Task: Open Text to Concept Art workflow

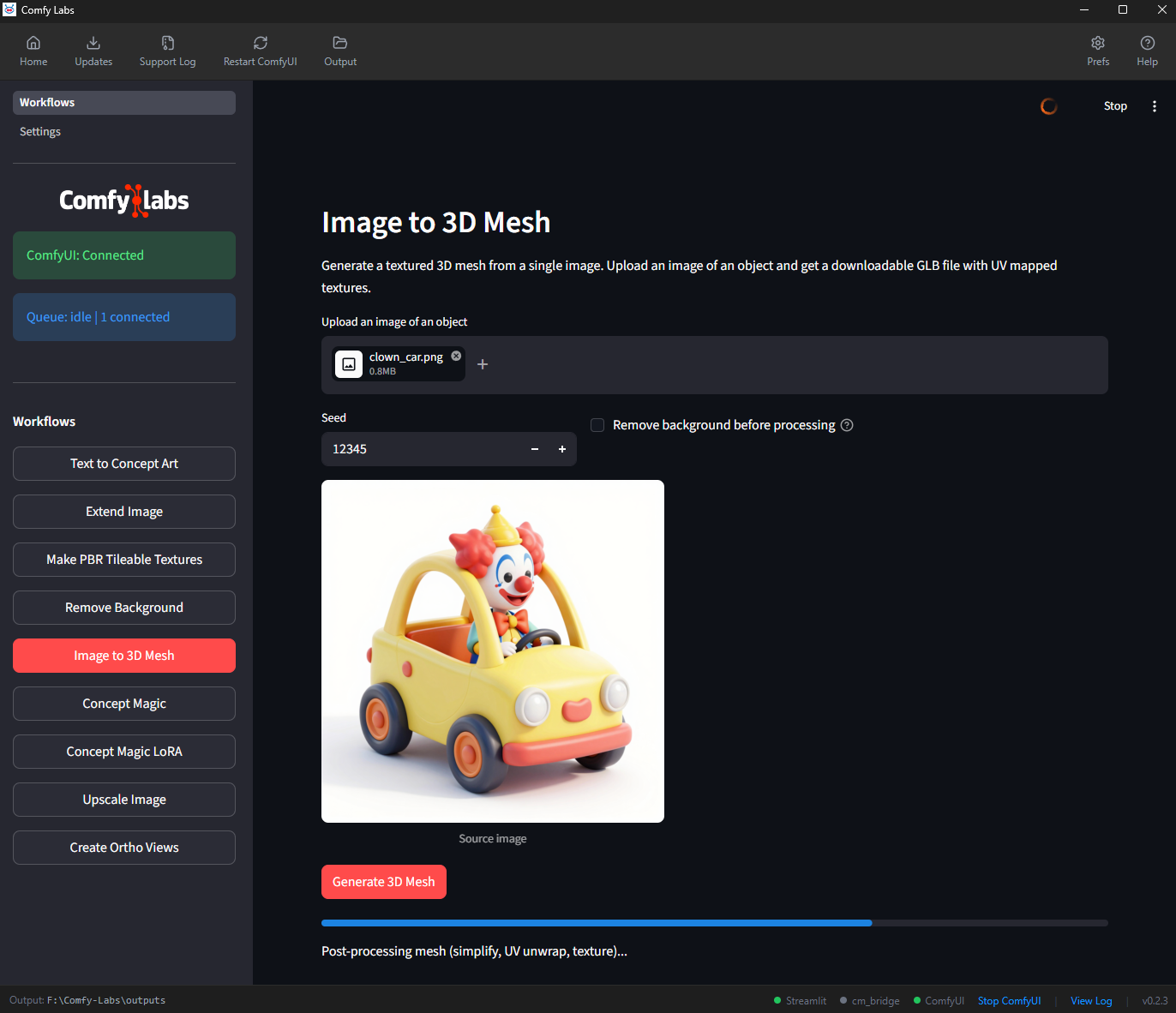Action: [x=124, y=464]
